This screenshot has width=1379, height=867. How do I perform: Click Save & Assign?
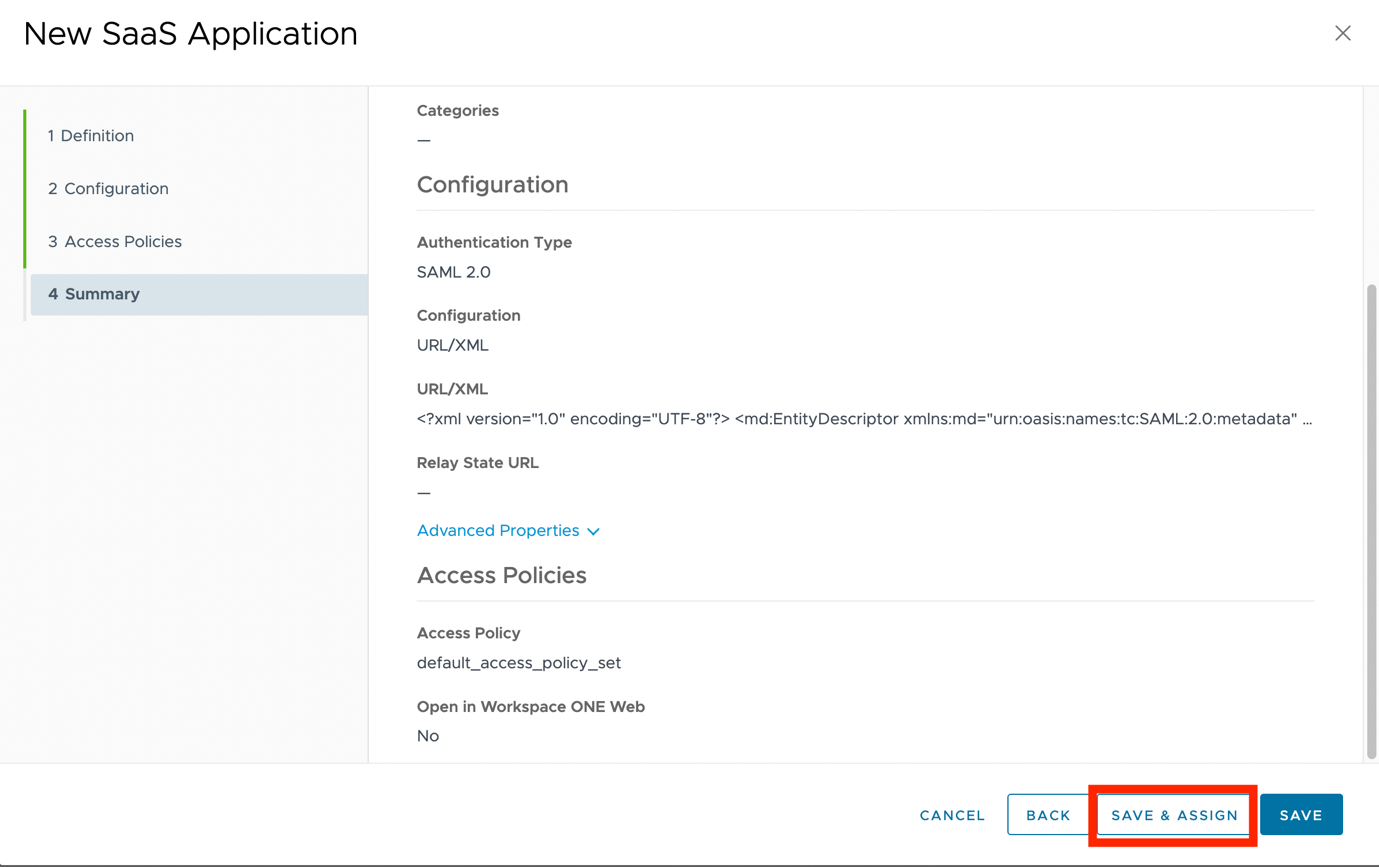[1174, 815]
